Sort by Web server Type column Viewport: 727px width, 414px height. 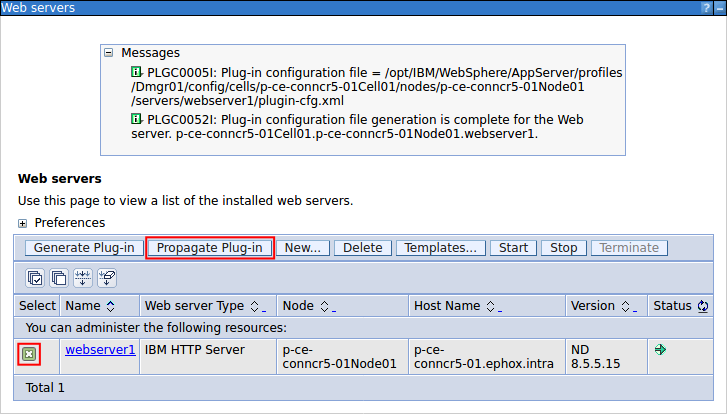pos(257,305)
